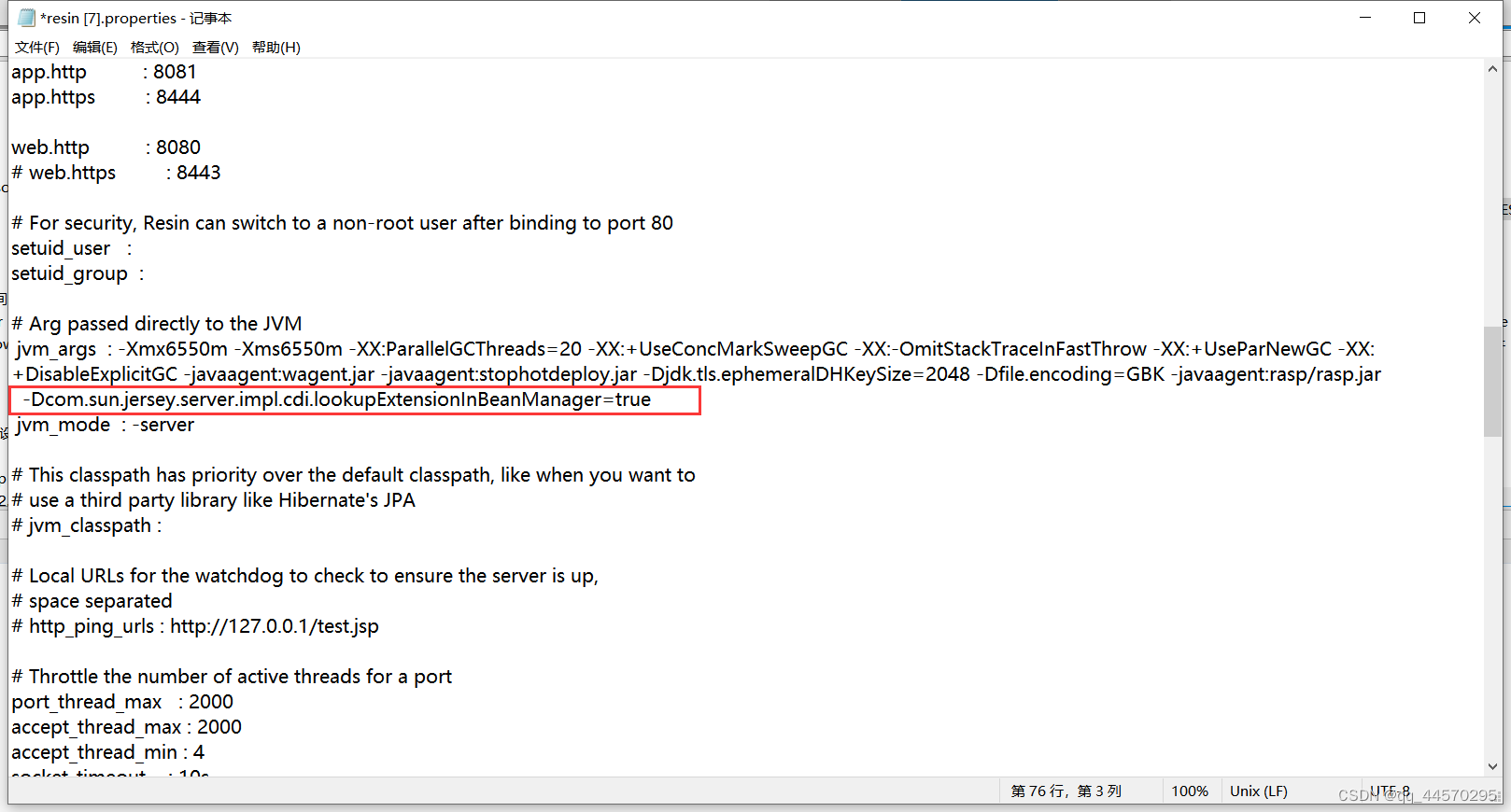Close the resin properties Notepad window
This screenshot has width=1511, height=812.
(x=1475, y=18)
